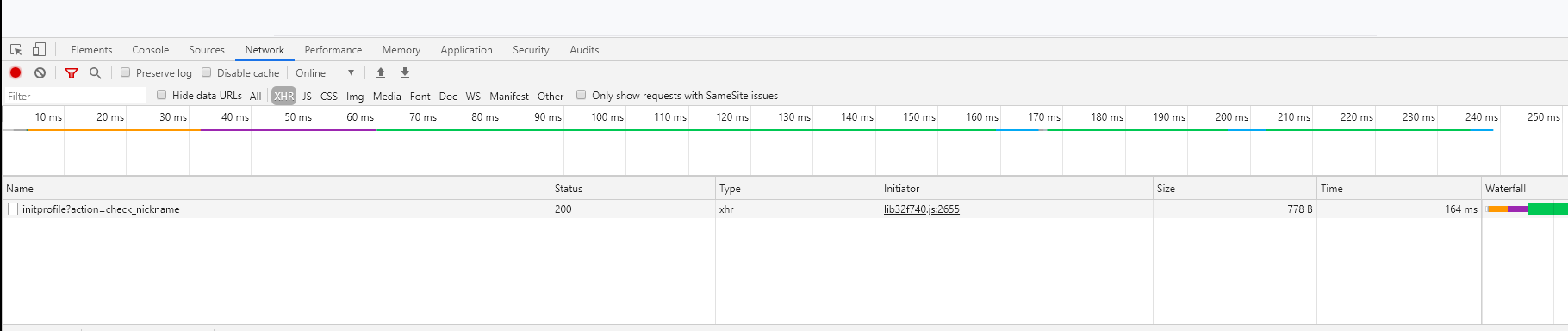Toggle the device toolbar icon
The image size is (1568, 331).
(x=39, y=50)
